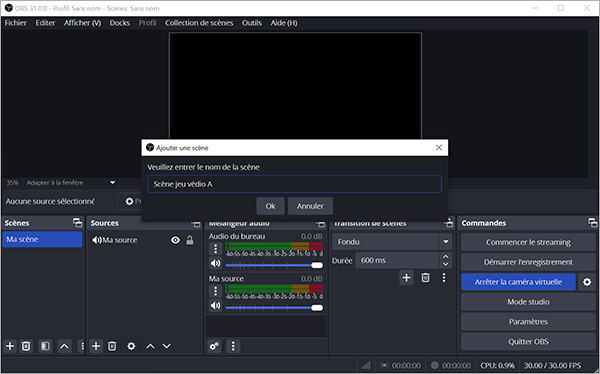Open transition properties three-dot menu
This screenshot has height=374, width=600.
pyautogui.click(x=444, y=278)
